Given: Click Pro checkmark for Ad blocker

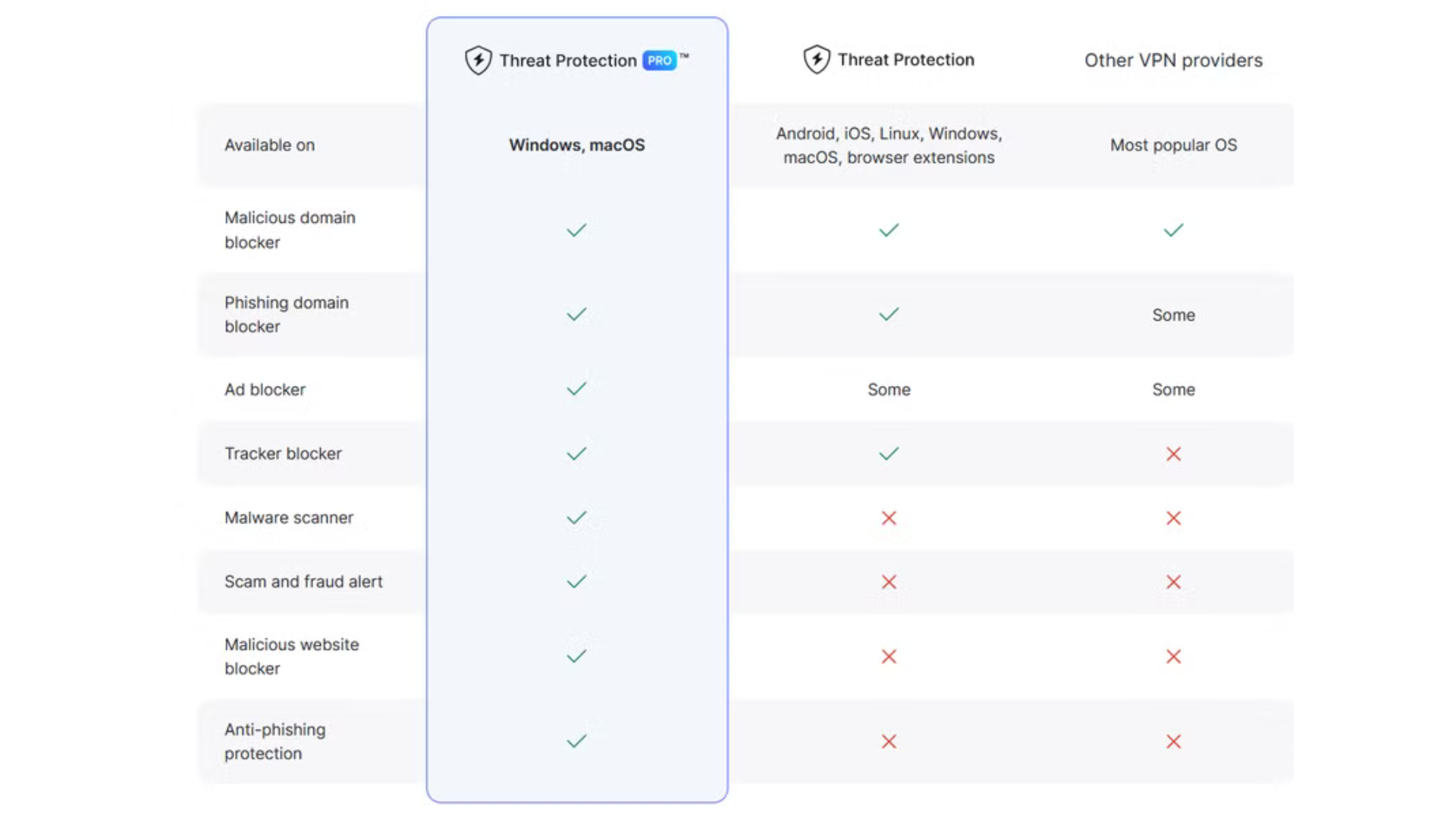Looking at the screenshot, I should 576,389.
